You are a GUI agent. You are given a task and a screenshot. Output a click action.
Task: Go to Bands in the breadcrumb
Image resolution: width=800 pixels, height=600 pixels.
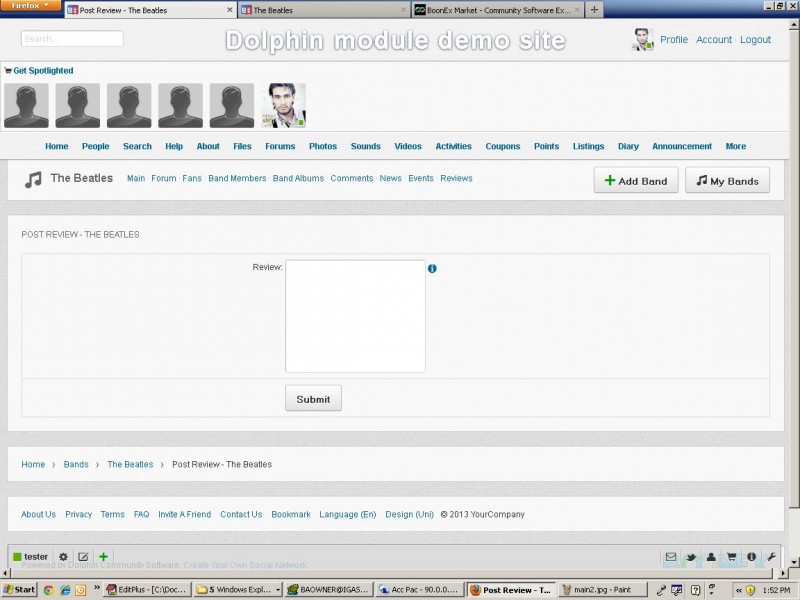[76, 464]
